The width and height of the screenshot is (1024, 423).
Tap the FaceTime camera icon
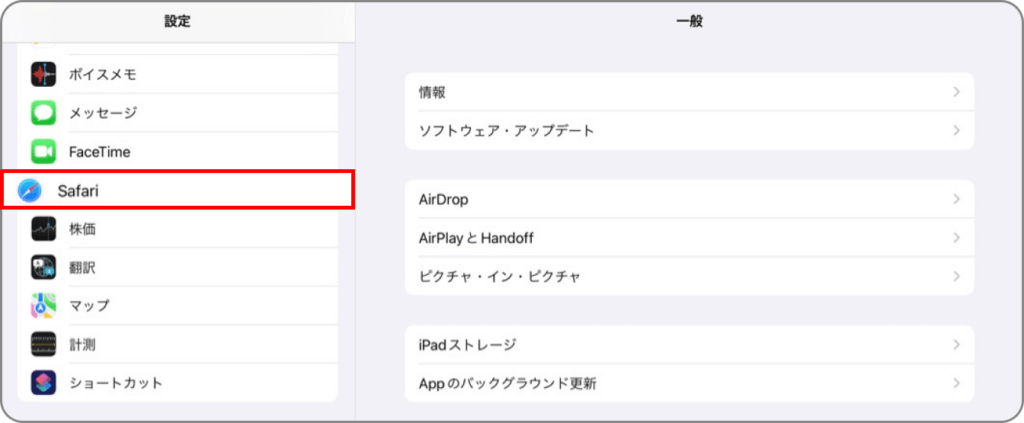pyautogui.click(x=43, y=152)
